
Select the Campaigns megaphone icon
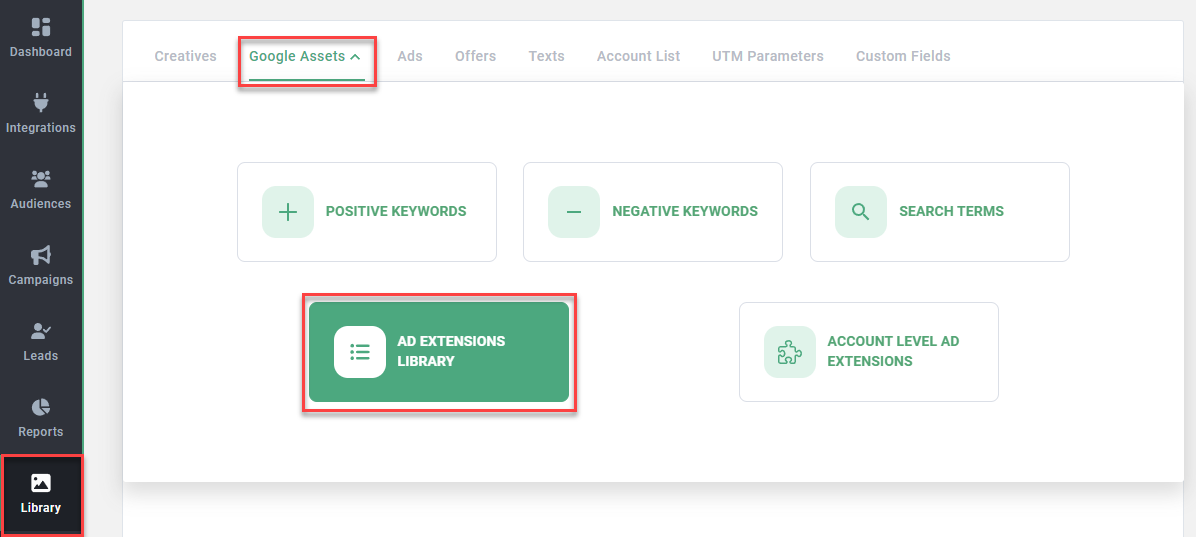(41, 255)
